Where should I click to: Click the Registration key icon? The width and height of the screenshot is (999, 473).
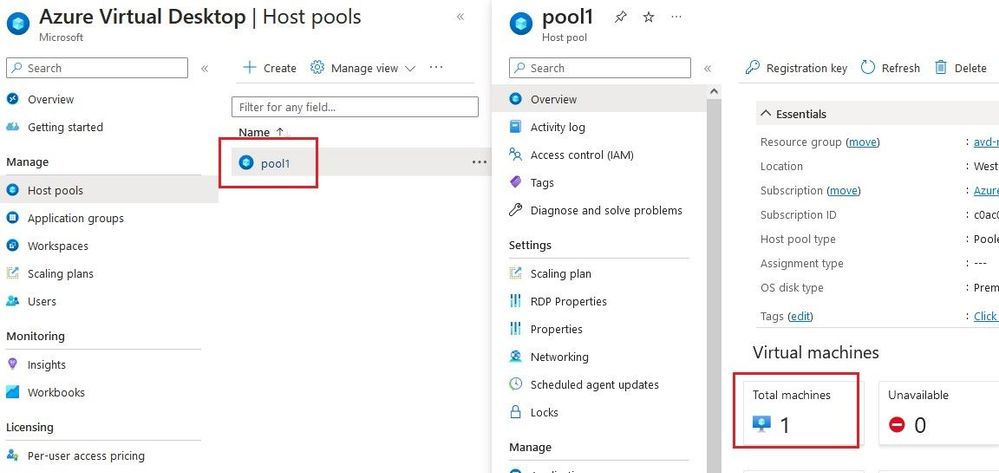tap(752, 67)
